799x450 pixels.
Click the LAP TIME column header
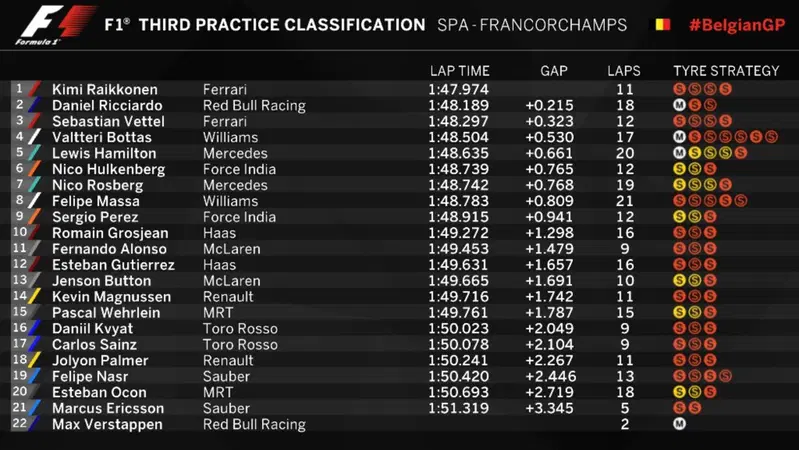click(x=460, y=71)
